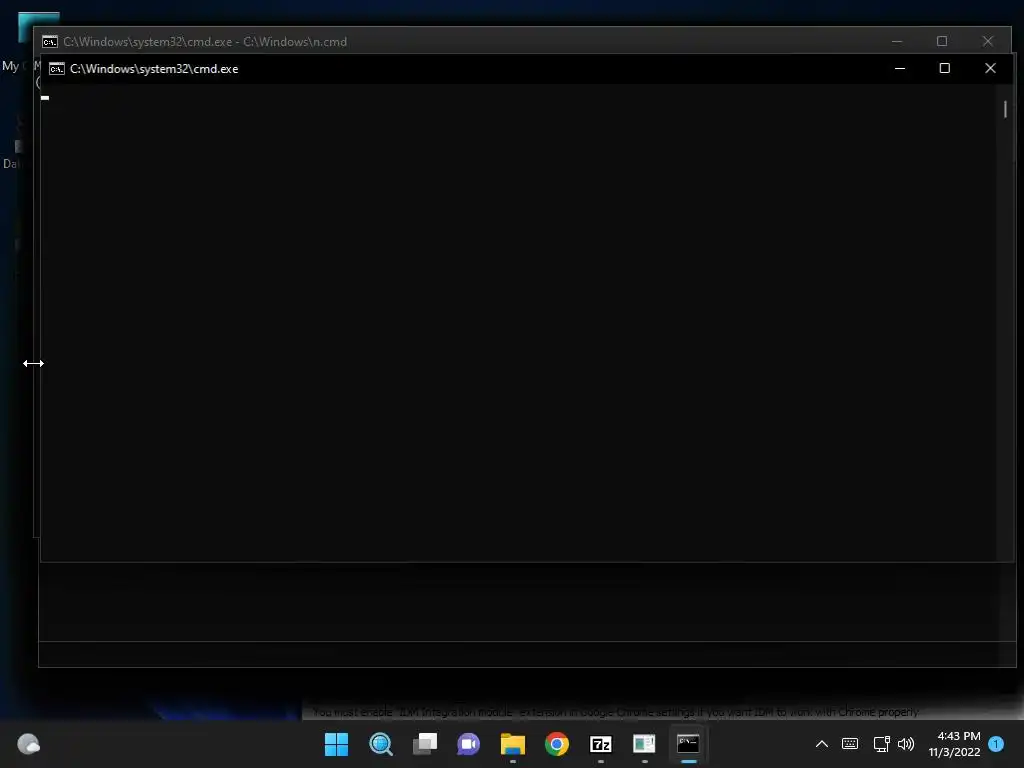The height and width of the screenshot is (768, 1024).
Task: Open File Explorer from the taskbar
Action: click(x=513, y=744)
